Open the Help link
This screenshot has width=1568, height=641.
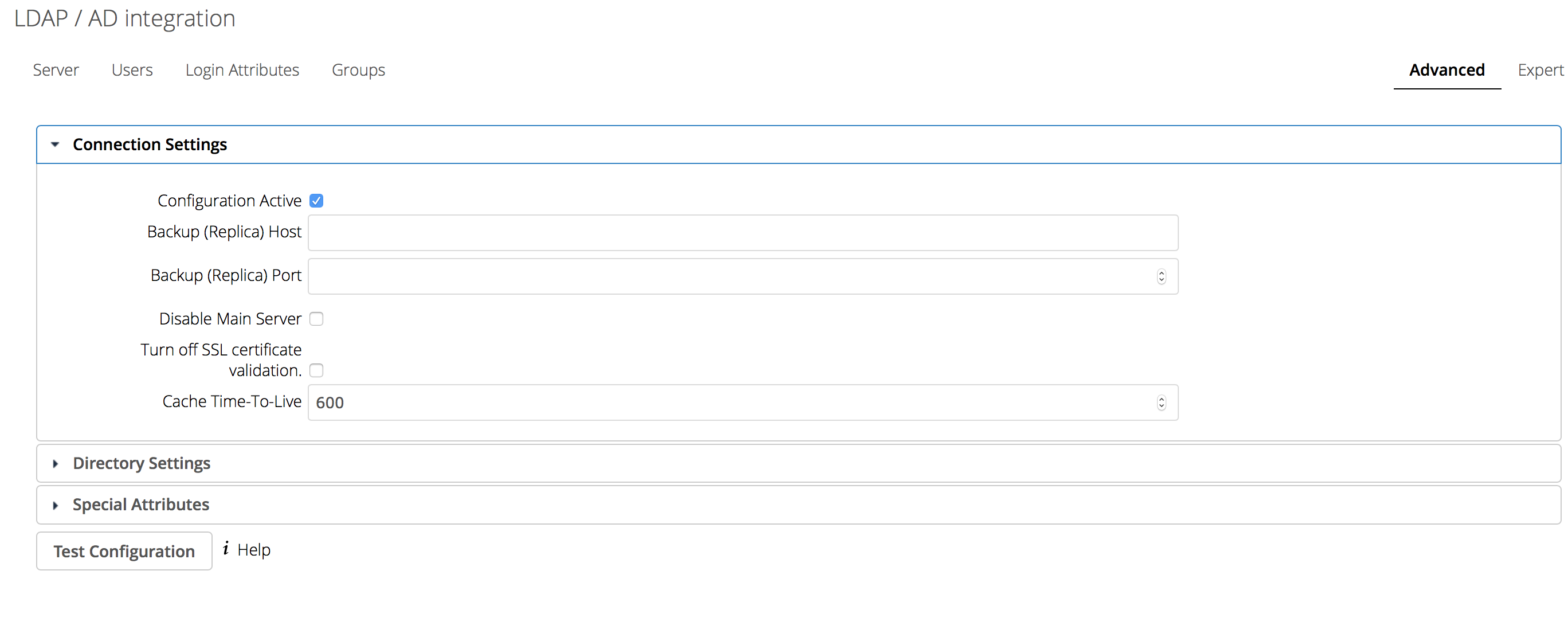[254, 550]
